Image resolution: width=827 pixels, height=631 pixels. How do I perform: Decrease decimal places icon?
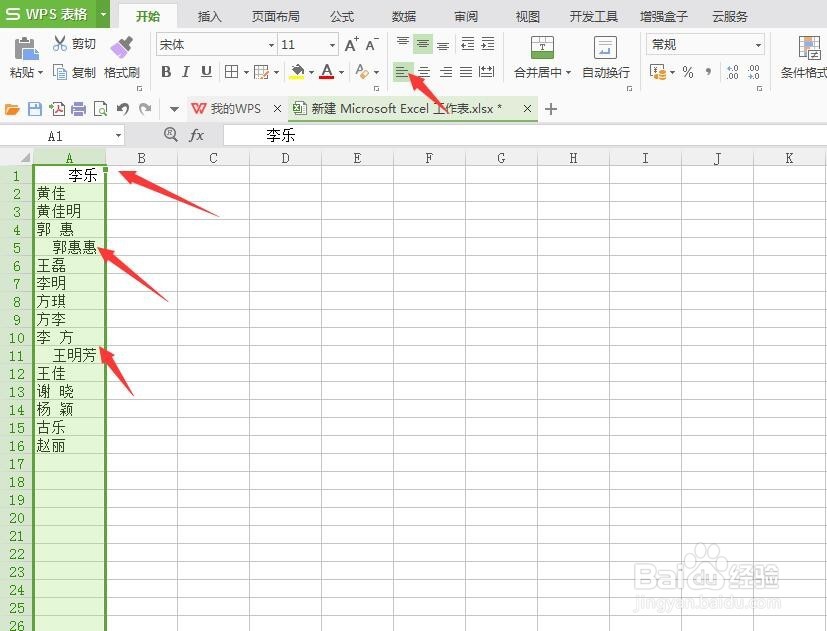pyautogui.click(x=754, y=72)
